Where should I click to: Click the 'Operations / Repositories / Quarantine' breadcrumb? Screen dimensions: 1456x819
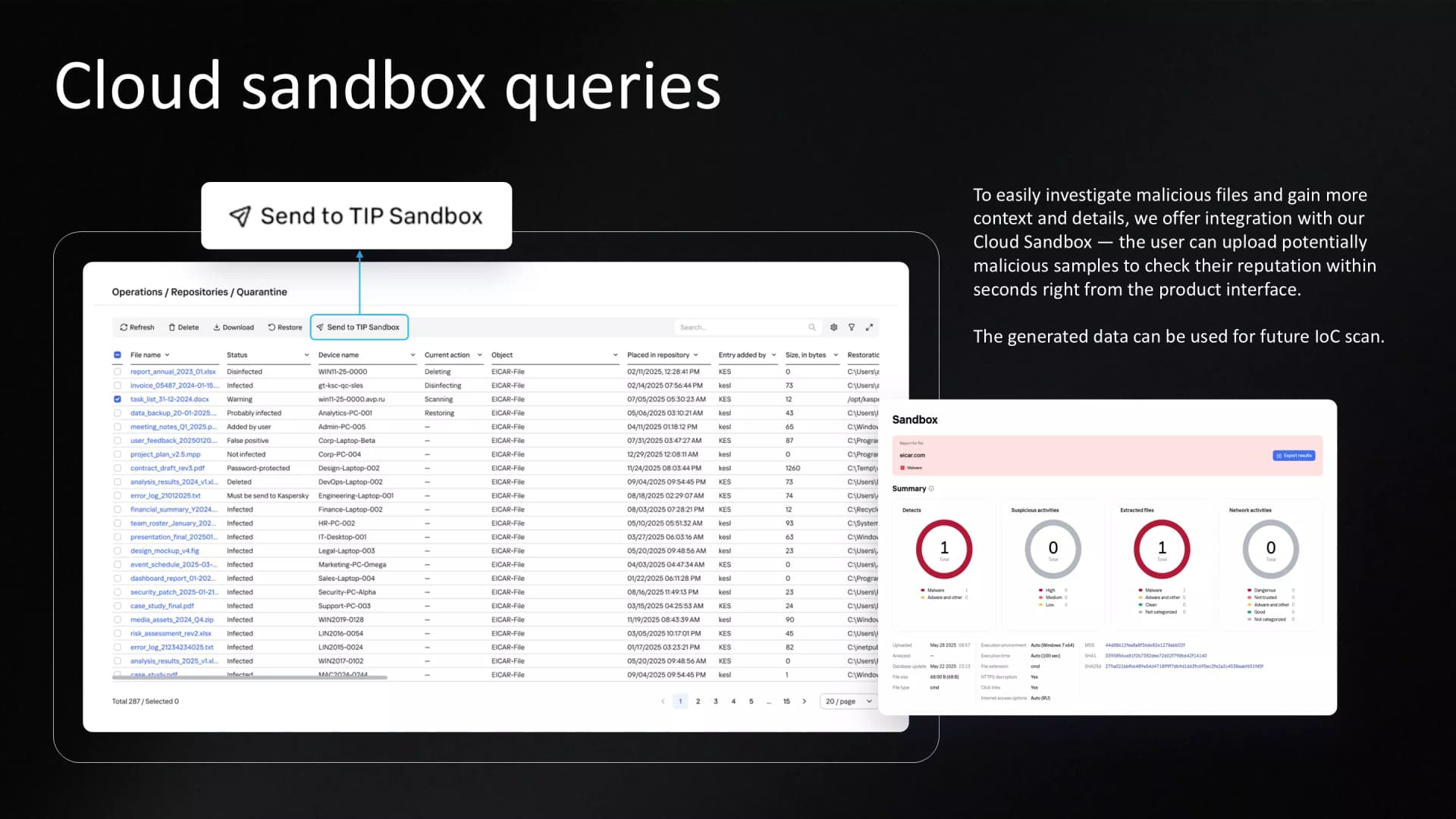199,292
